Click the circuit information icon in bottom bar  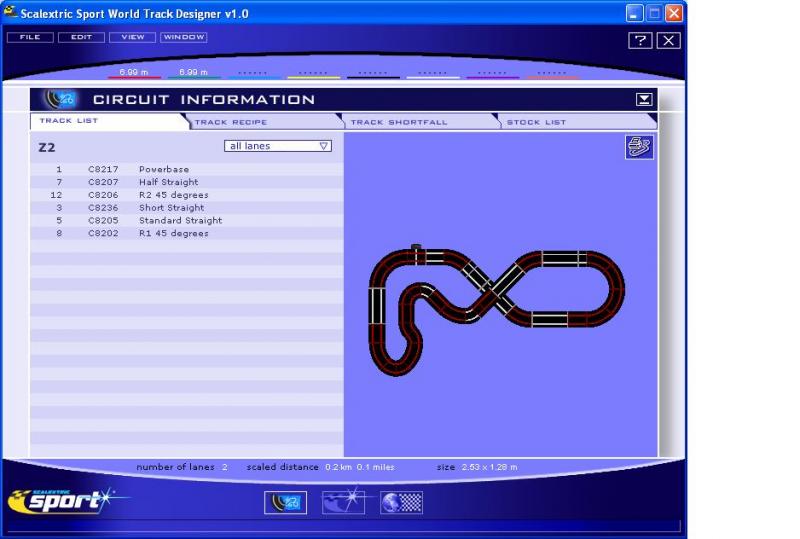[285, 503]
